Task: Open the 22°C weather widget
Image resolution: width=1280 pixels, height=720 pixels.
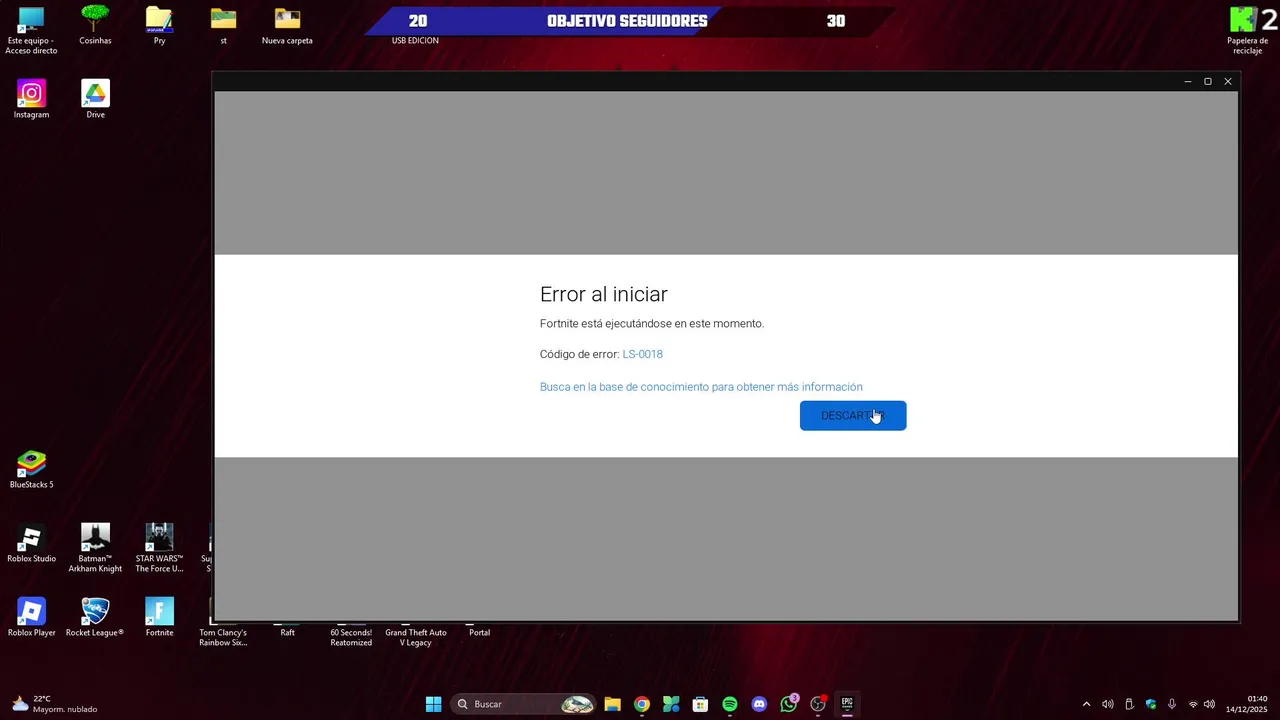Action: click(x=55, y=704)
